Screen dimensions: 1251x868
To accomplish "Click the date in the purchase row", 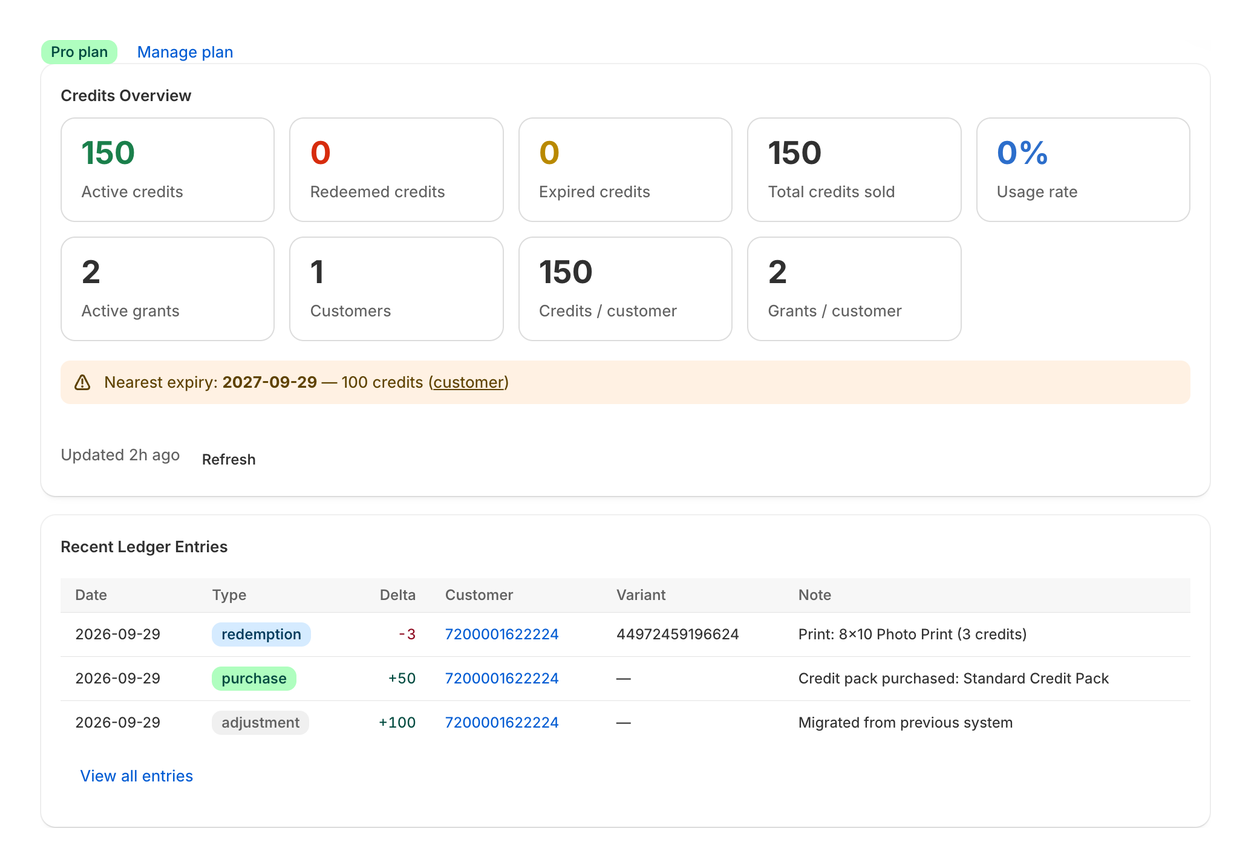I will (118, 678).
